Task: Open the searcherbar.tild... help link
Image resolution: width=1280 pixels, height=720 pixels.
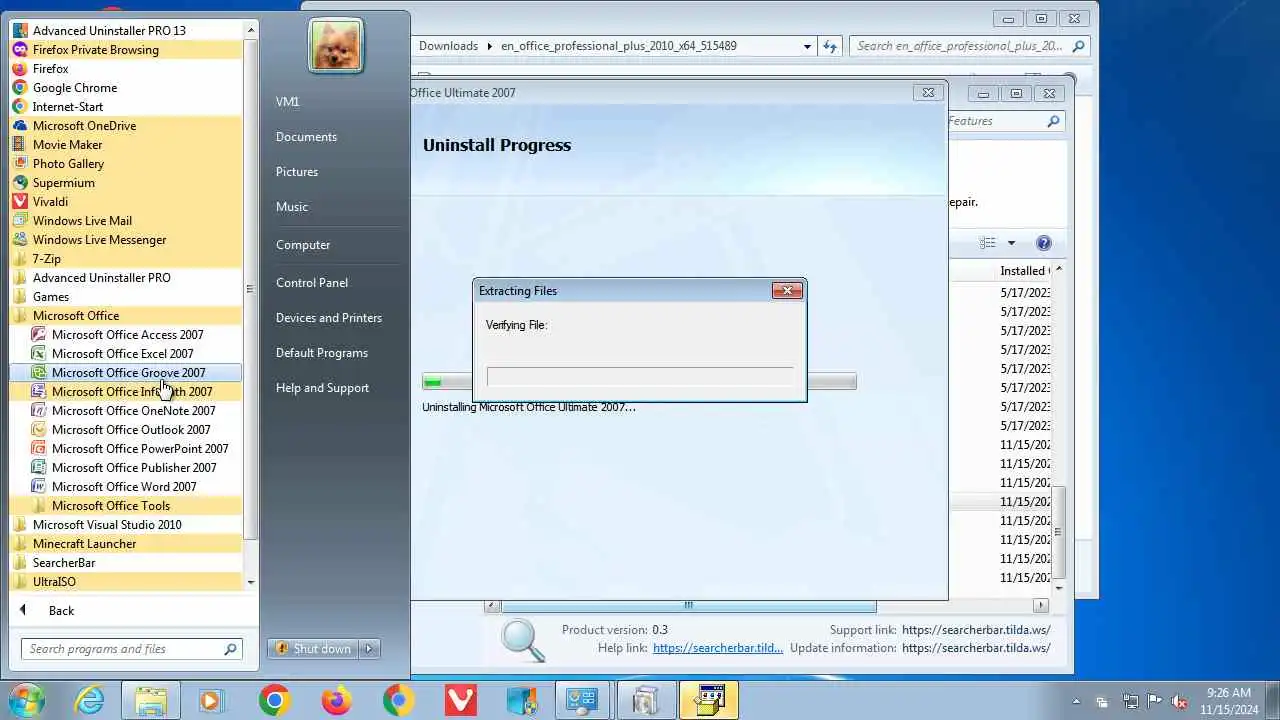Action: point(718,648)
